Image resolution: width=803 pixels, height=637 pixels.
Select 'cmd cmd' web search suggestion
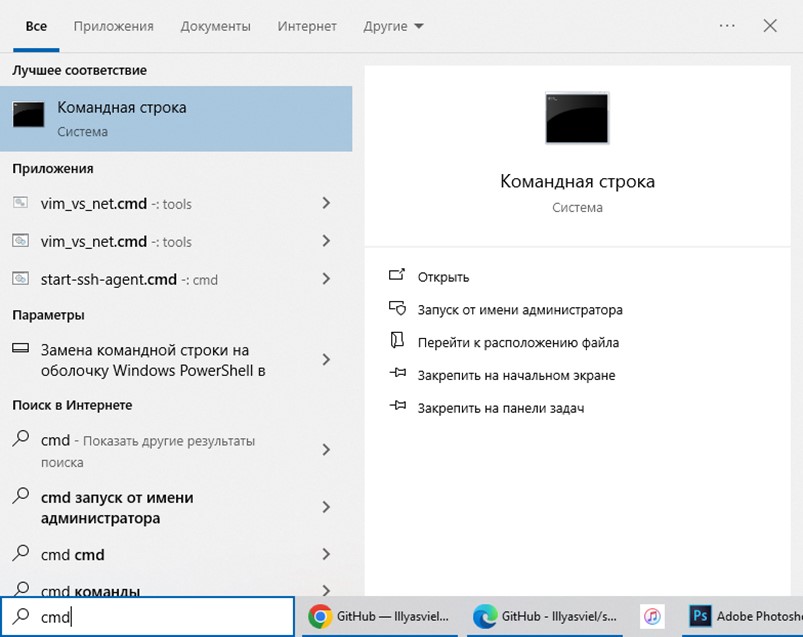[x=73, y=555]
